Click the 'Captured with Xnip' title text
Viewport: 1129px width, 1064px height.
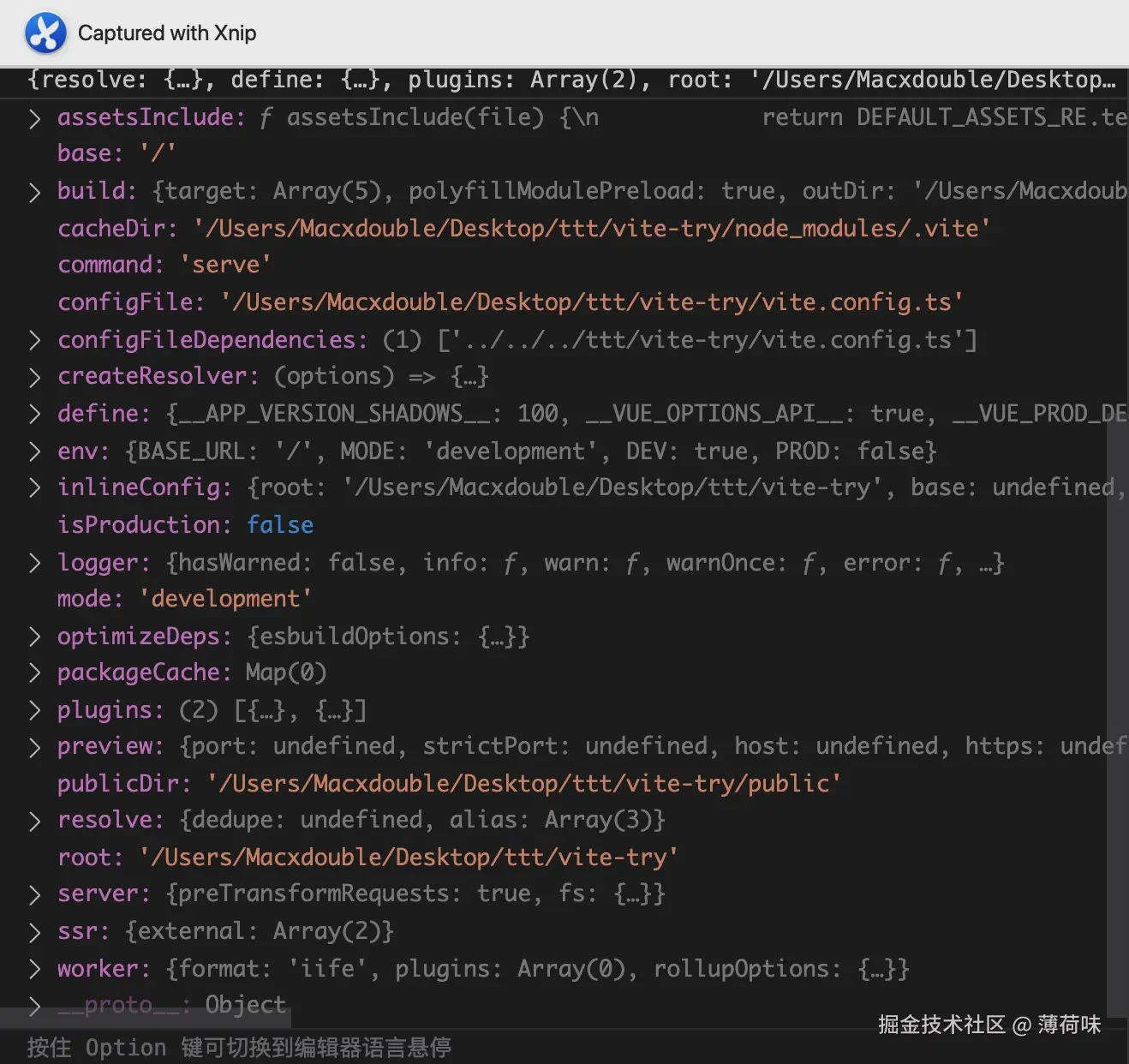(x=167, y=33)
